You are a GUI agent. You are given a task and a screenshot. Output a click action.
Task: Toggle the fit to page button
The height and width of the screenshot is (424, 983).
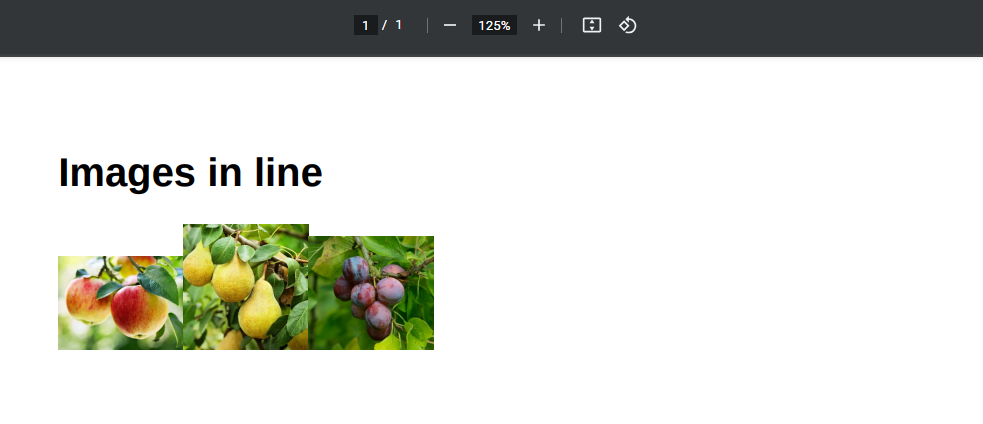pos(592,25)
